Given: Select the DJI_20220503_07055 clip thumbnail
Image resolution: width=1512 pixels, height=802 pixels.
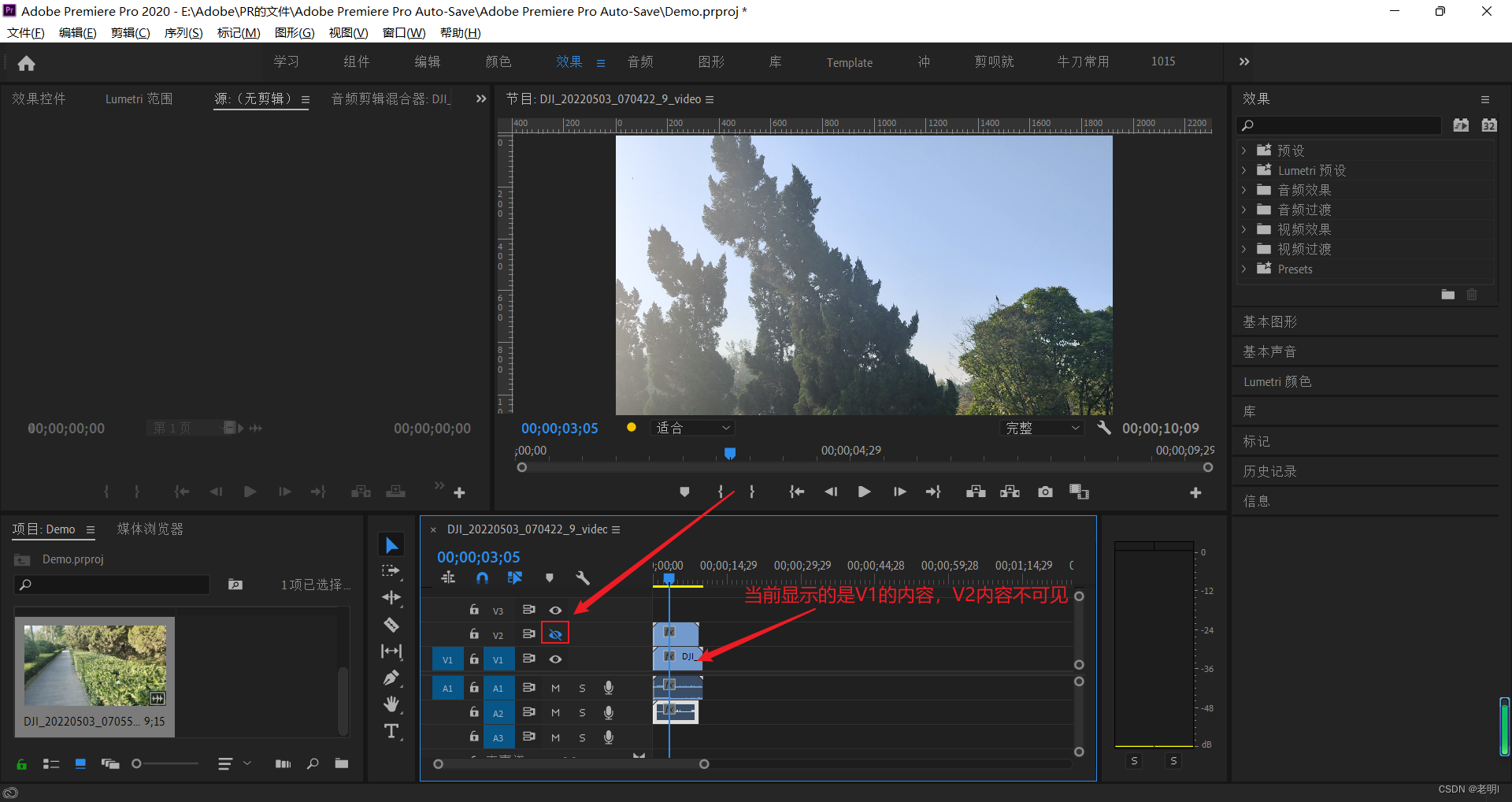Looking at the screenshot, I should pyautogui.click(x=95, y=666).
